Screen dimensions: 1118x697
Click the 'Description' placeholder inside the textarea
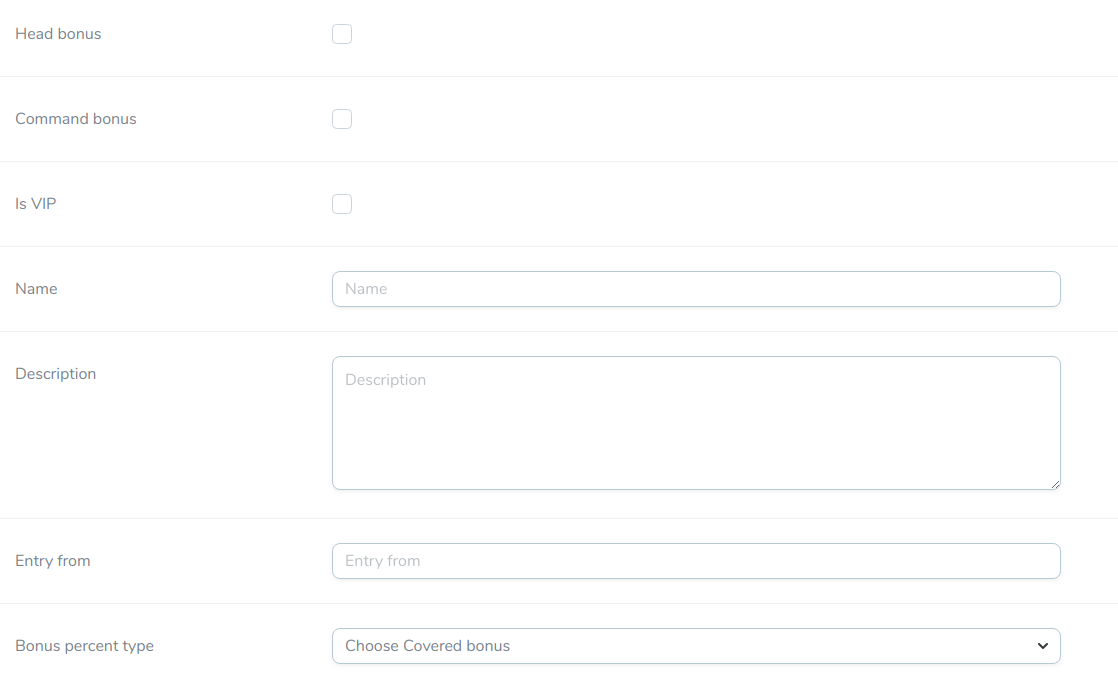point(385,380)
